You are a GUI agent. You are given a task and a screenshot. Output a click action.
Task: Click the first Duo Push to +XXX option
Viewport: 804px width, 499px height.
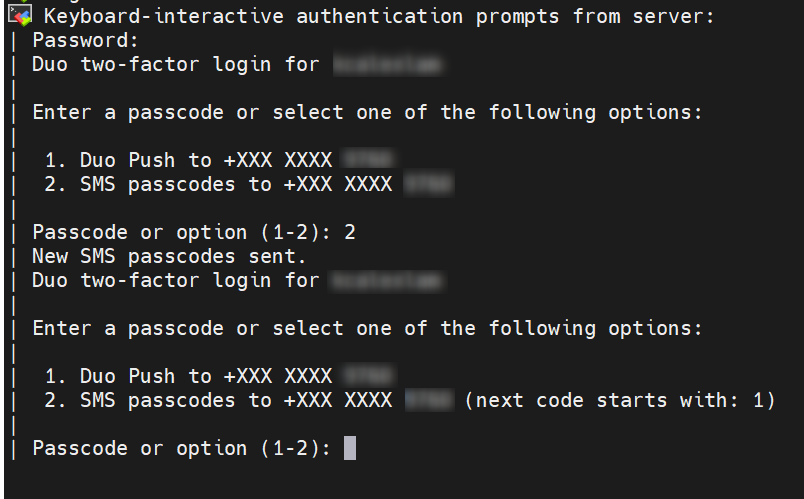coord(220,161)
